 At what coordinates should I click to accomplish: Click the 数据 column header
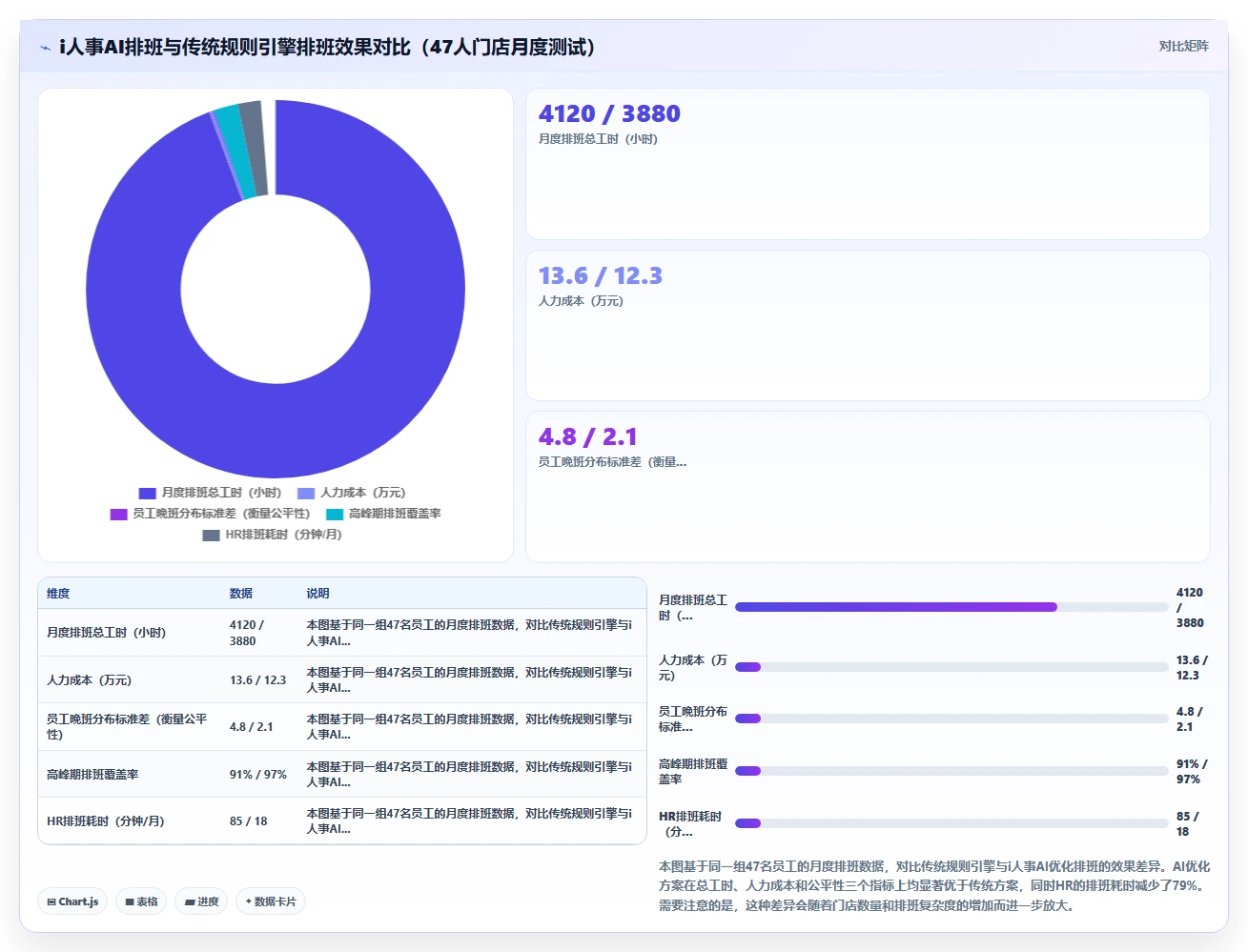(241, 593)
